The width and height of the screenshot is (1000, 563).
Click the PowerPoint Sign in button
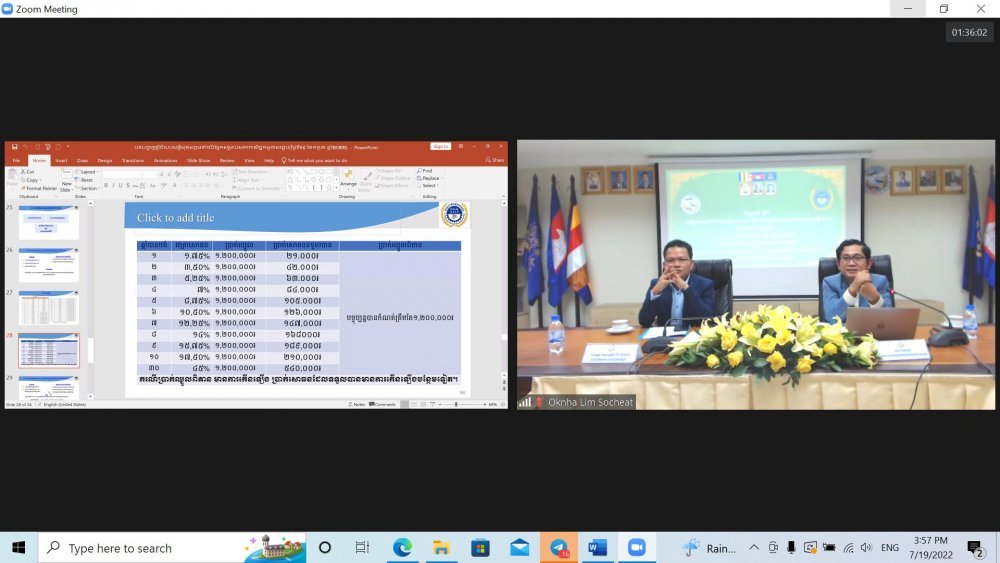(440, 146)
